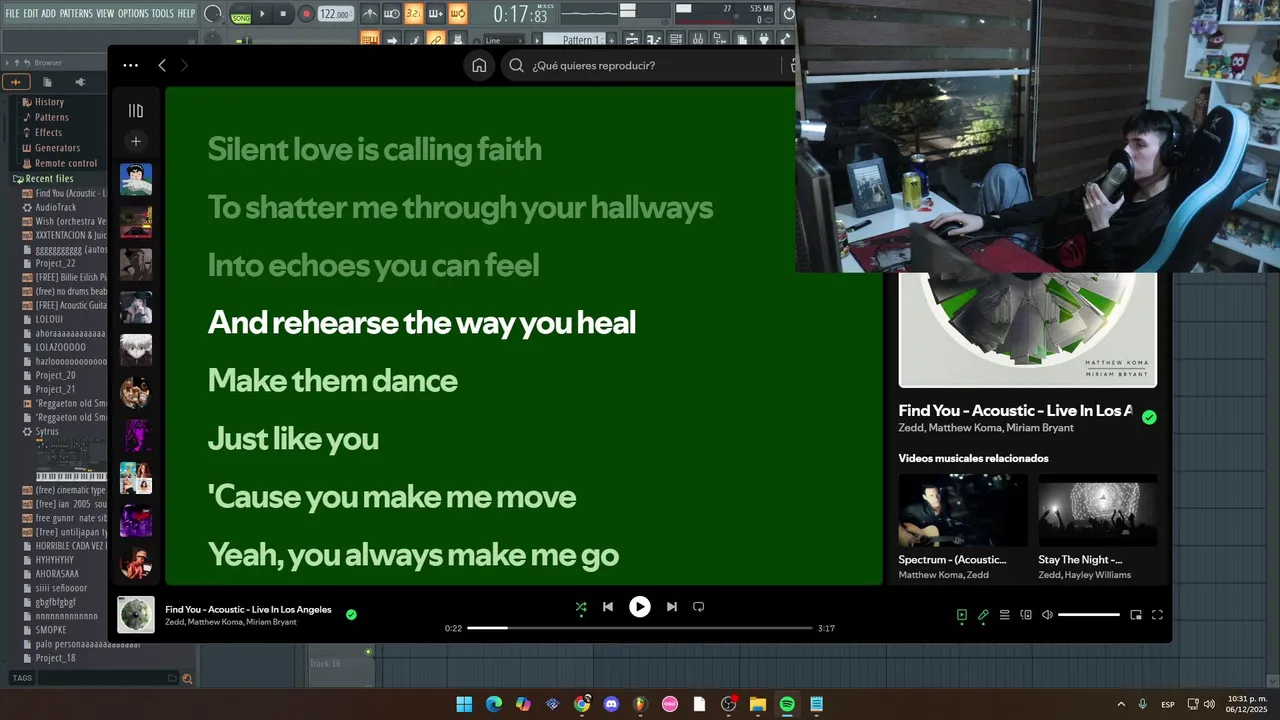The height and width of the screenshot is (720, 1280).
Task: Open the Spectrum (Acoustic) music video thumbnail
Action: (963, 510)
